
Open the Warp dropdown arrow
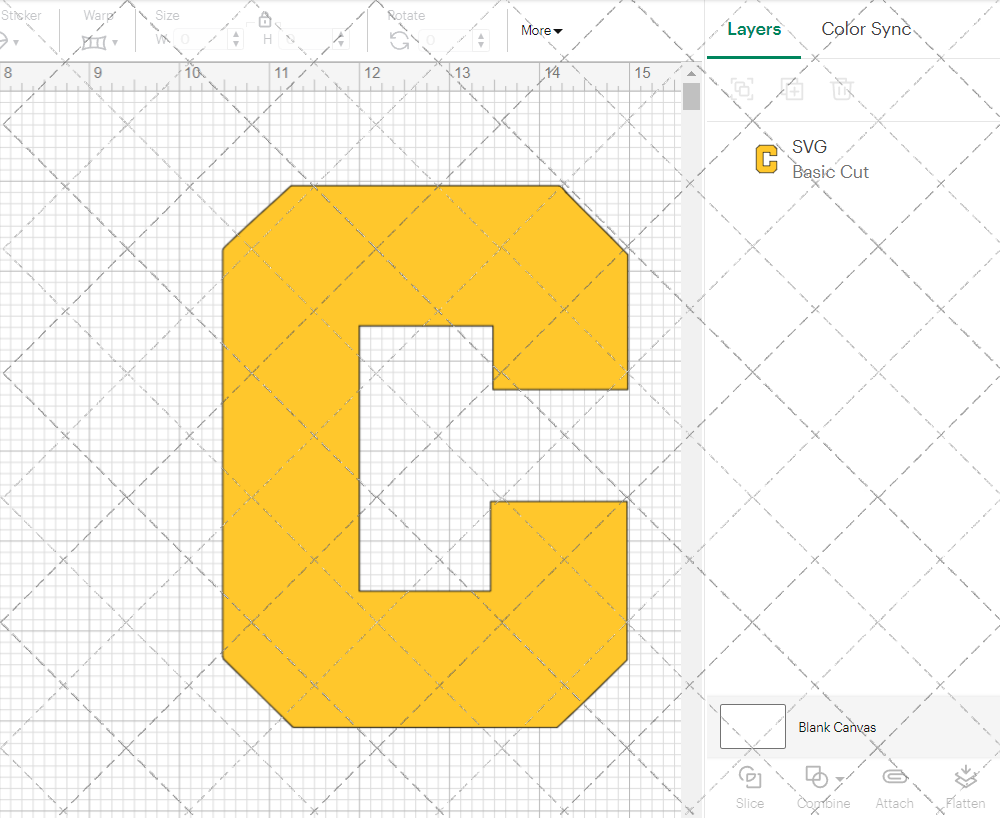(117, 41)
